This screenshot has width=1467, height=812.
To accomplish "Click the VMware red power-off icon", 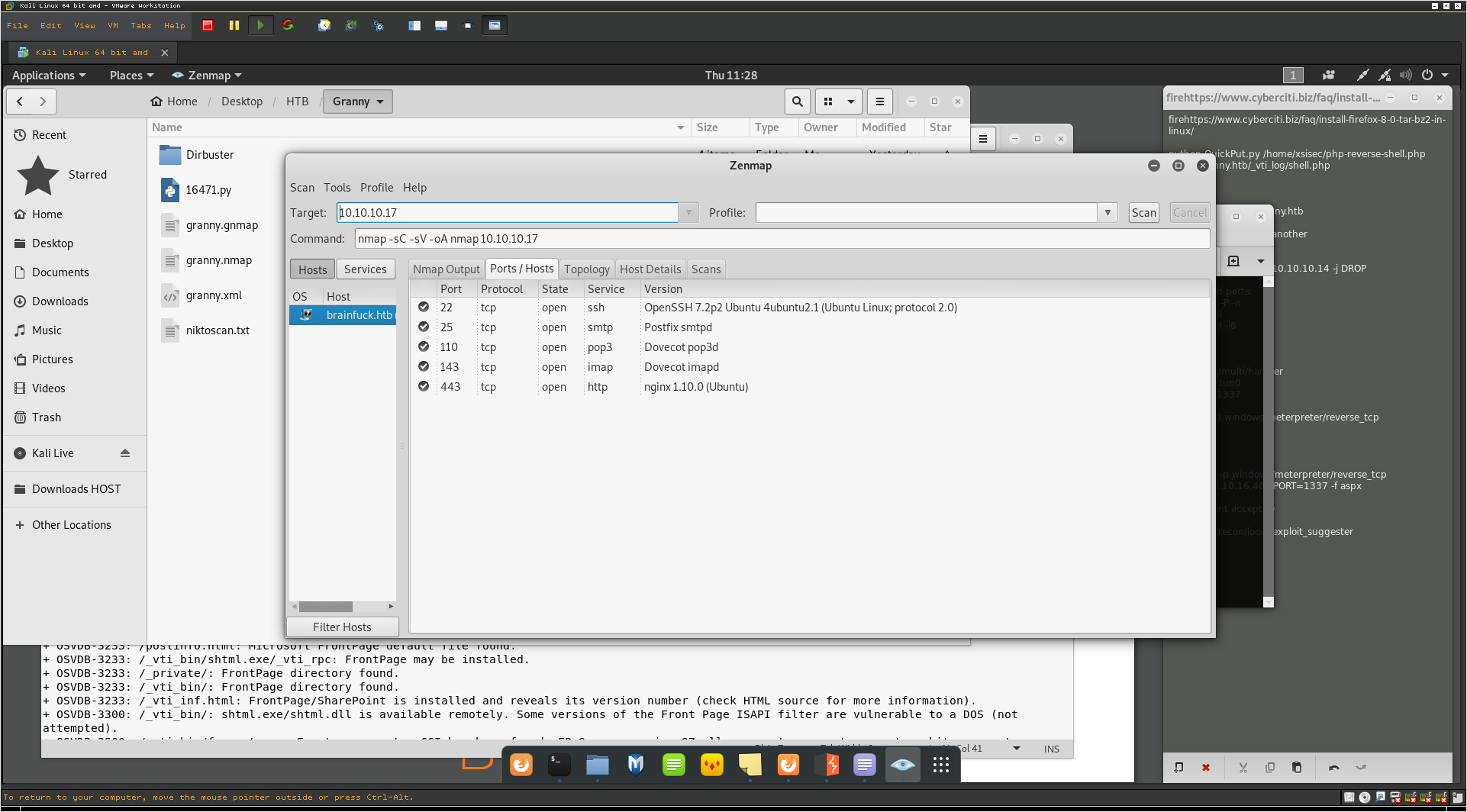I will [208, 25].
